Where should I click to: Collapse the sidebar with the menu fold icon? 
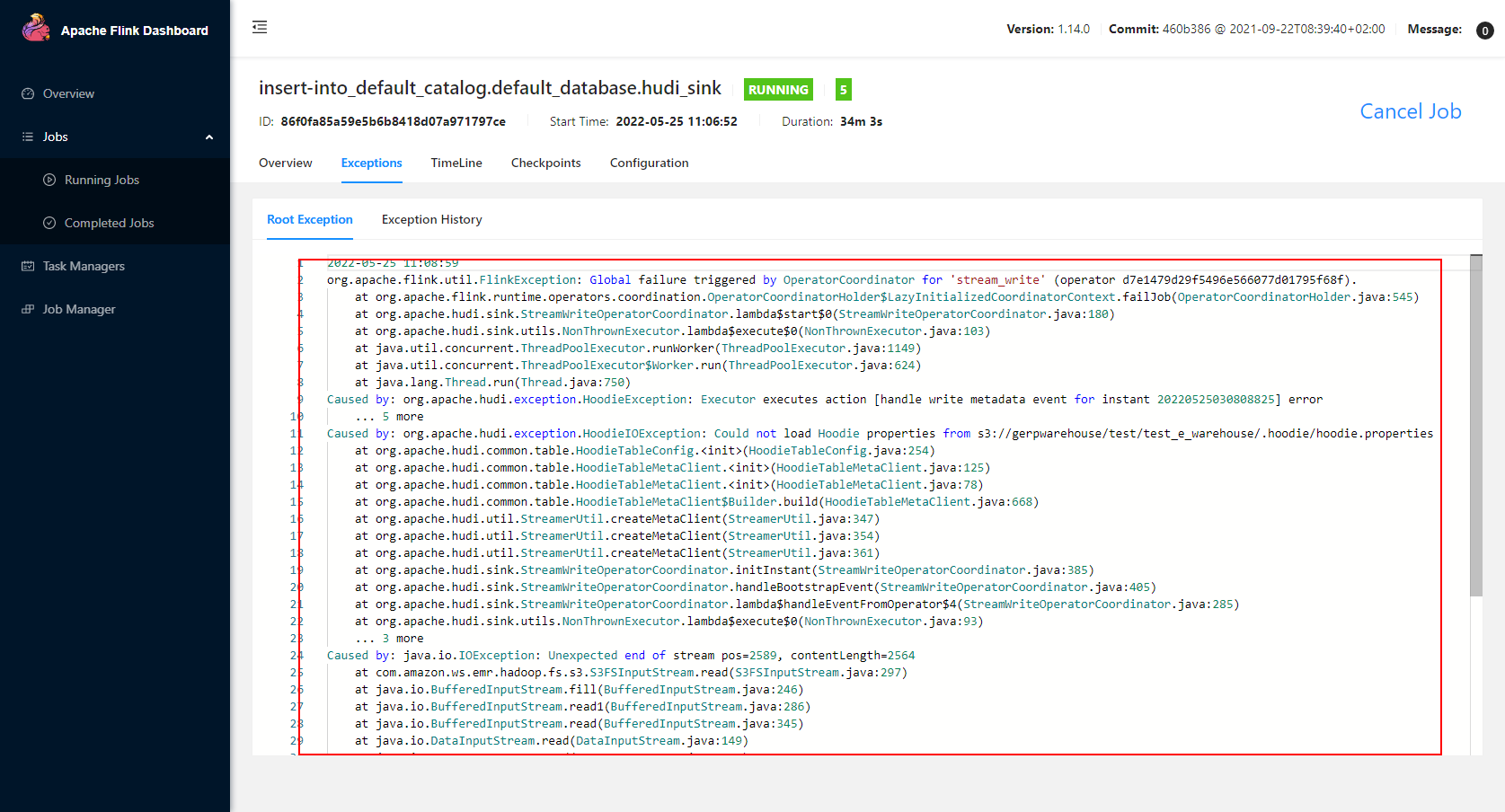click(260, 27)
